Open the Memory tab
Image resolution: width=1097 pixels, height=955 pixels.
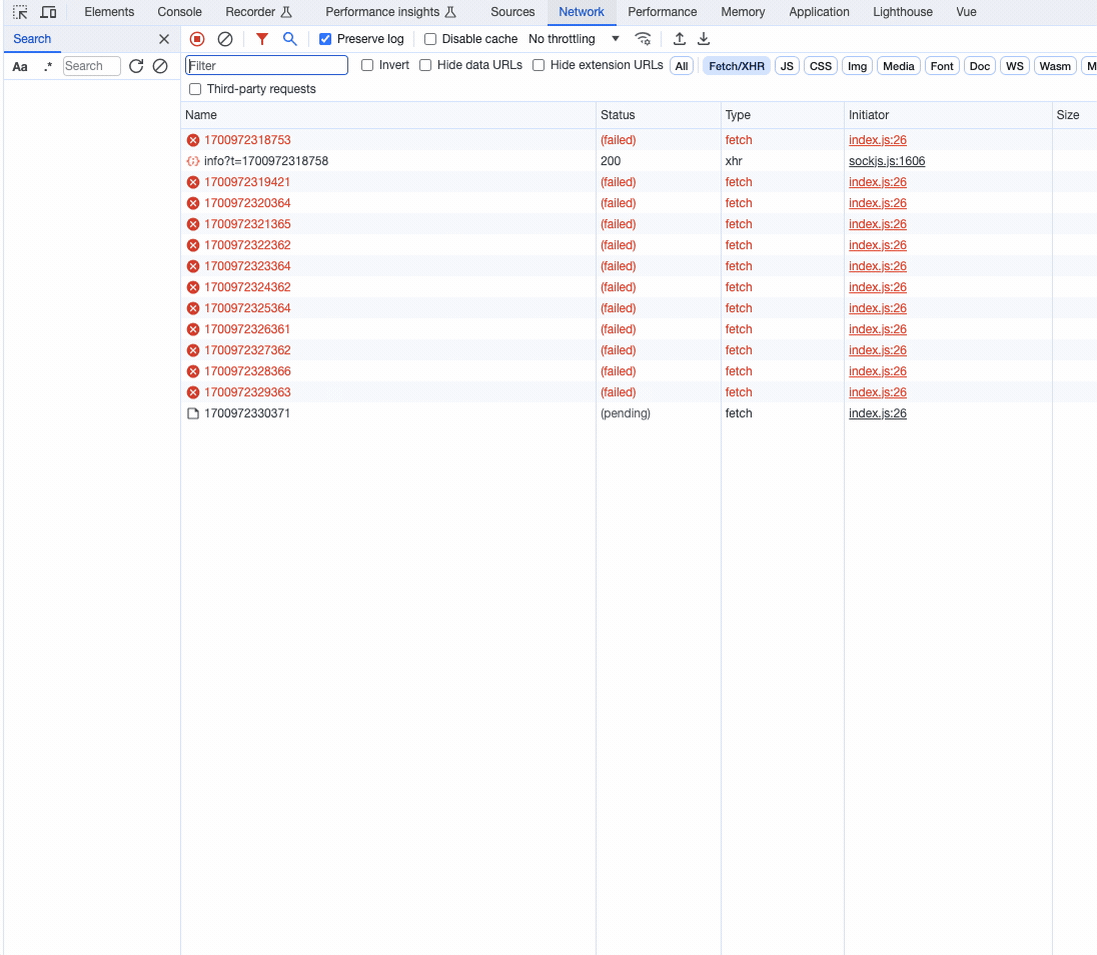(x=743, y=12)
